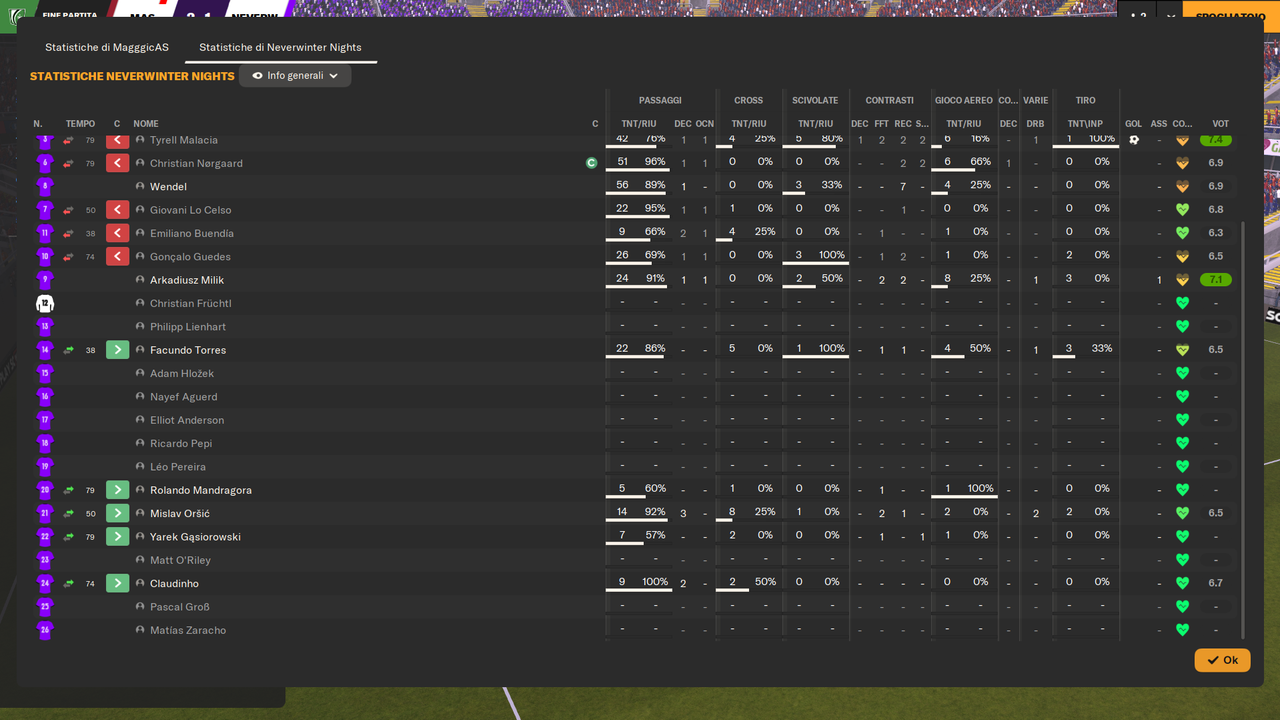This screenshot has height=720, width=1280.
Task: Click the Spogliatoio button
Action: (x=1230, y=16)
